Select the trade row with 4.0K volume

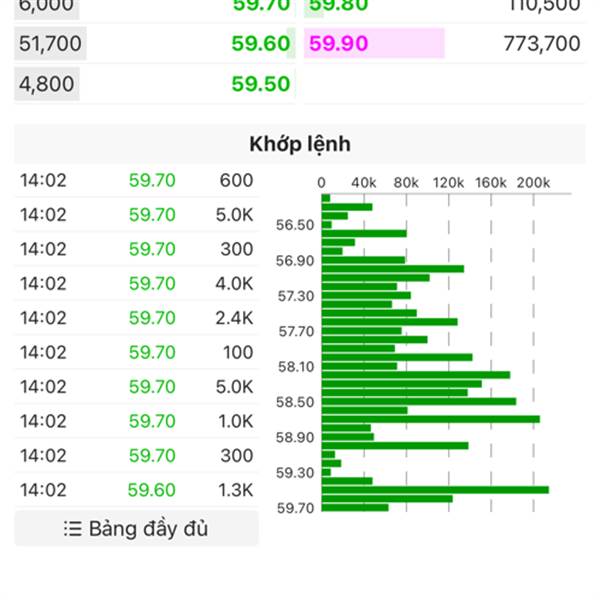tap(136, 284)
